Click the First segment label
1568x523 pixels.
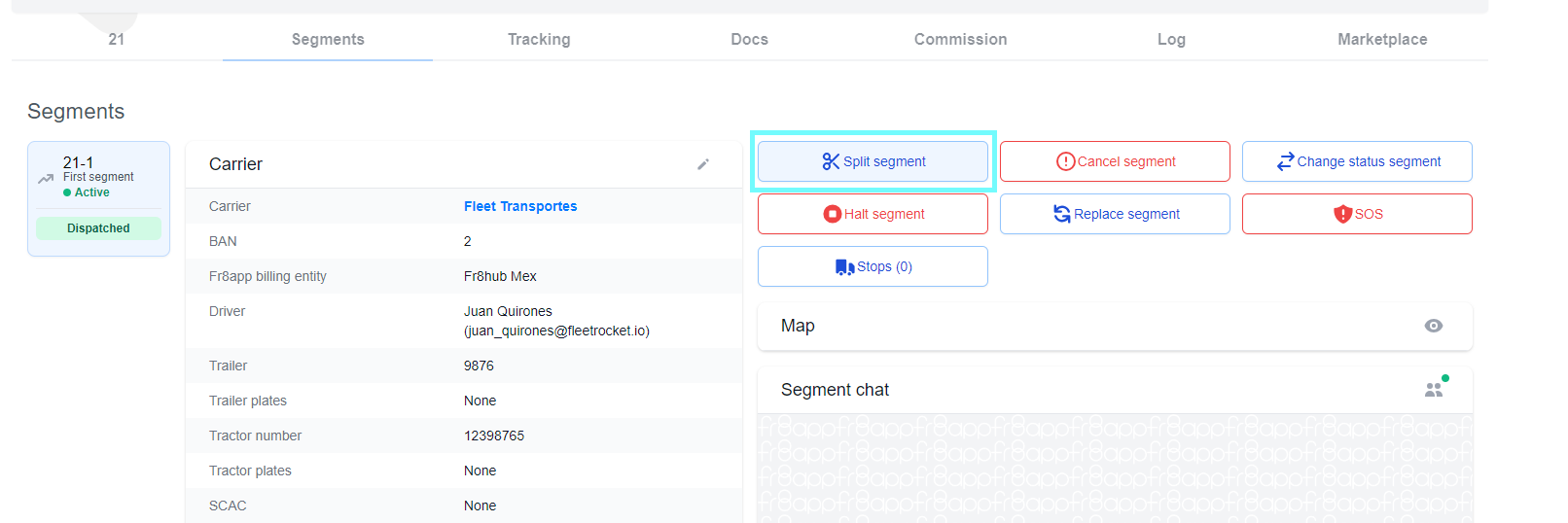[98, 177]
